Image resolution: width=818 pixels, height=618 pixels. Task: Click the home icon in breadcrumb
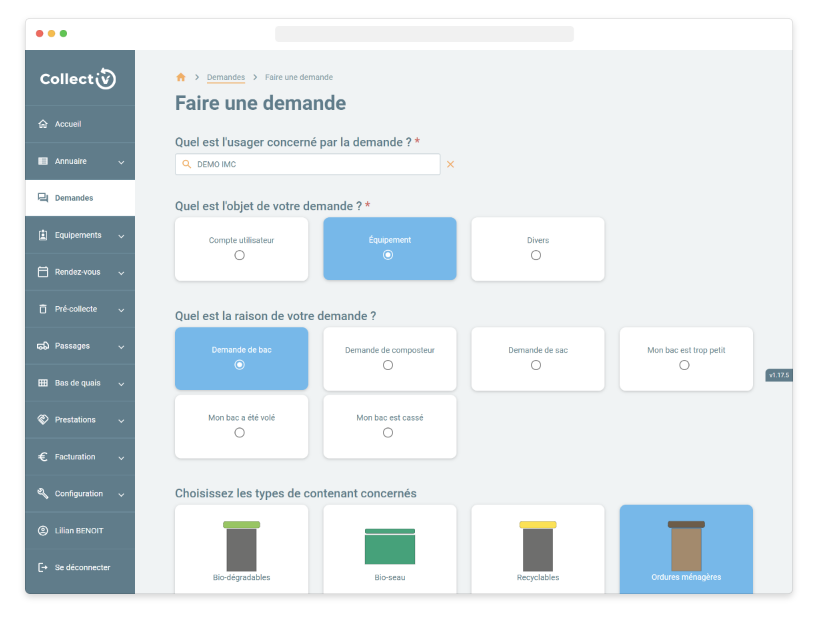click(181, 77)
